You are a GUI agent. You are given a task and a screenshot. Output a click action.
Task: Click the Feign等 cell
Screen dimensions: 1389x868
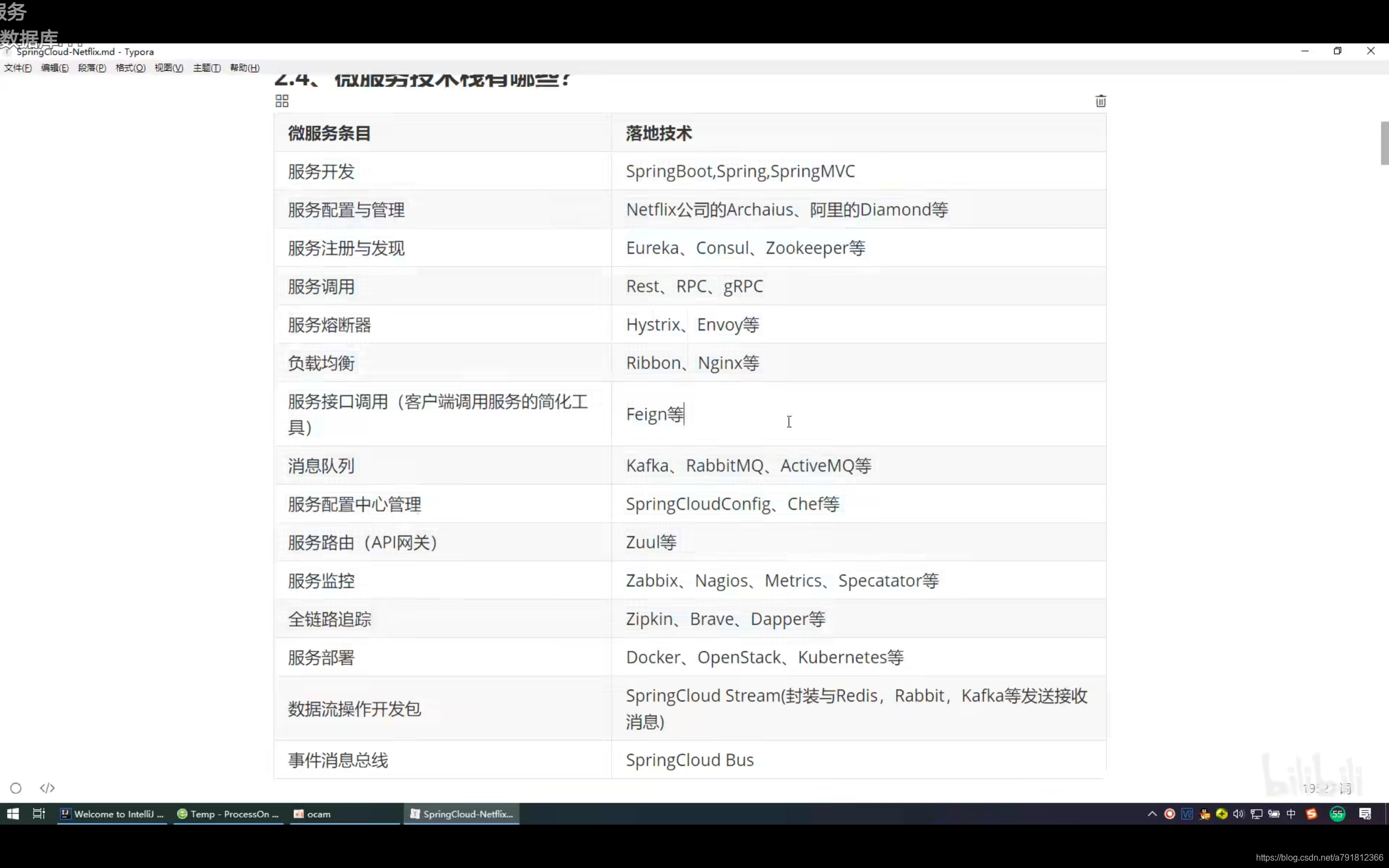pyautogui.click(x=859, y=414)
